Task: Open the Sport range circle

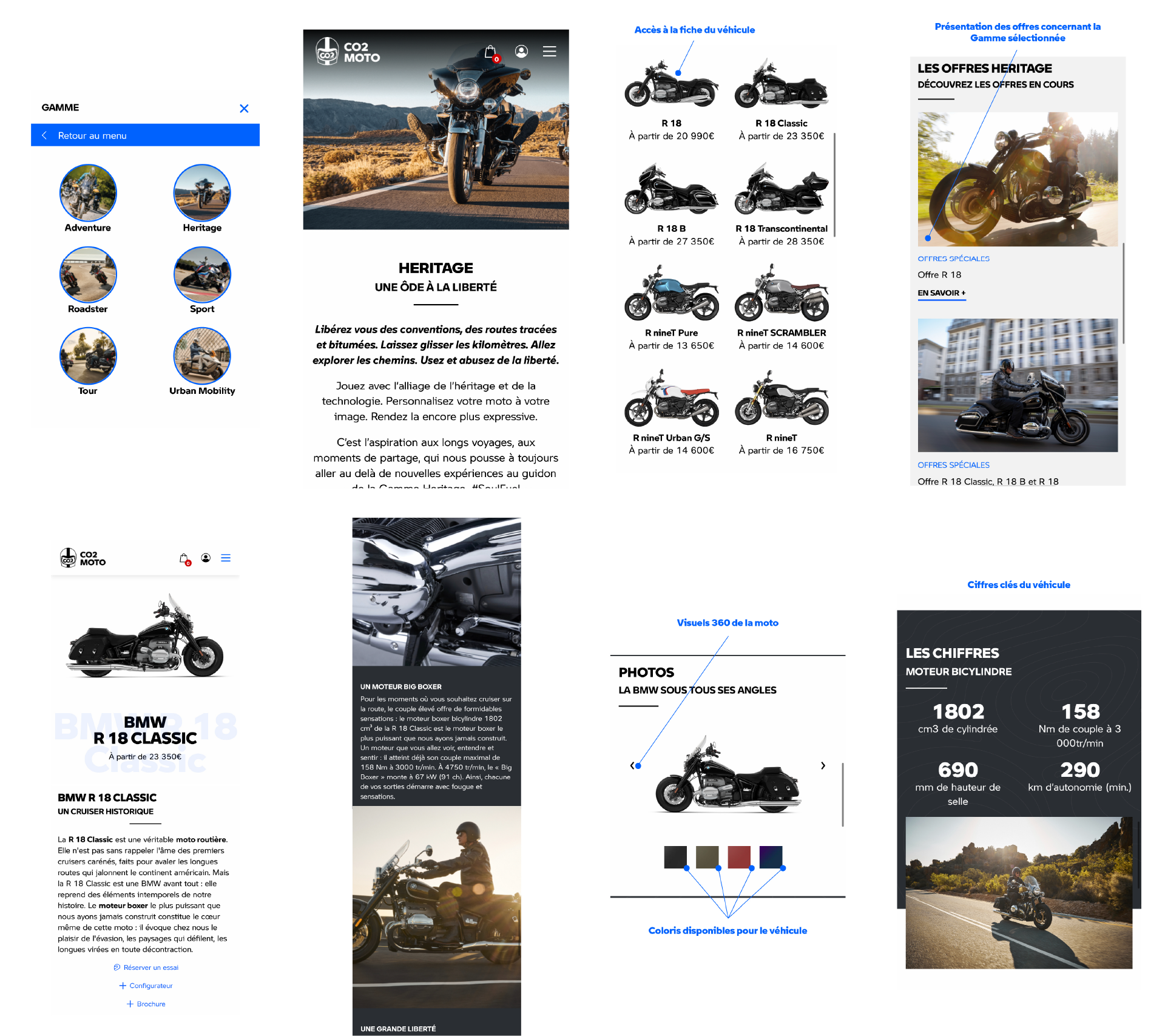Action: (x=202, y=274)
